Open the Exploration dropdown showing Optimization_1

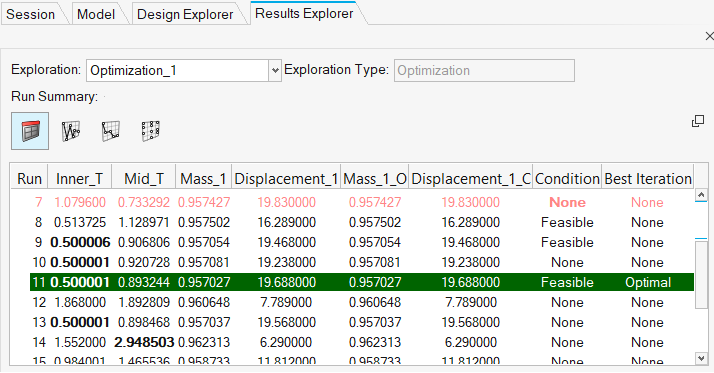(184, 71)
